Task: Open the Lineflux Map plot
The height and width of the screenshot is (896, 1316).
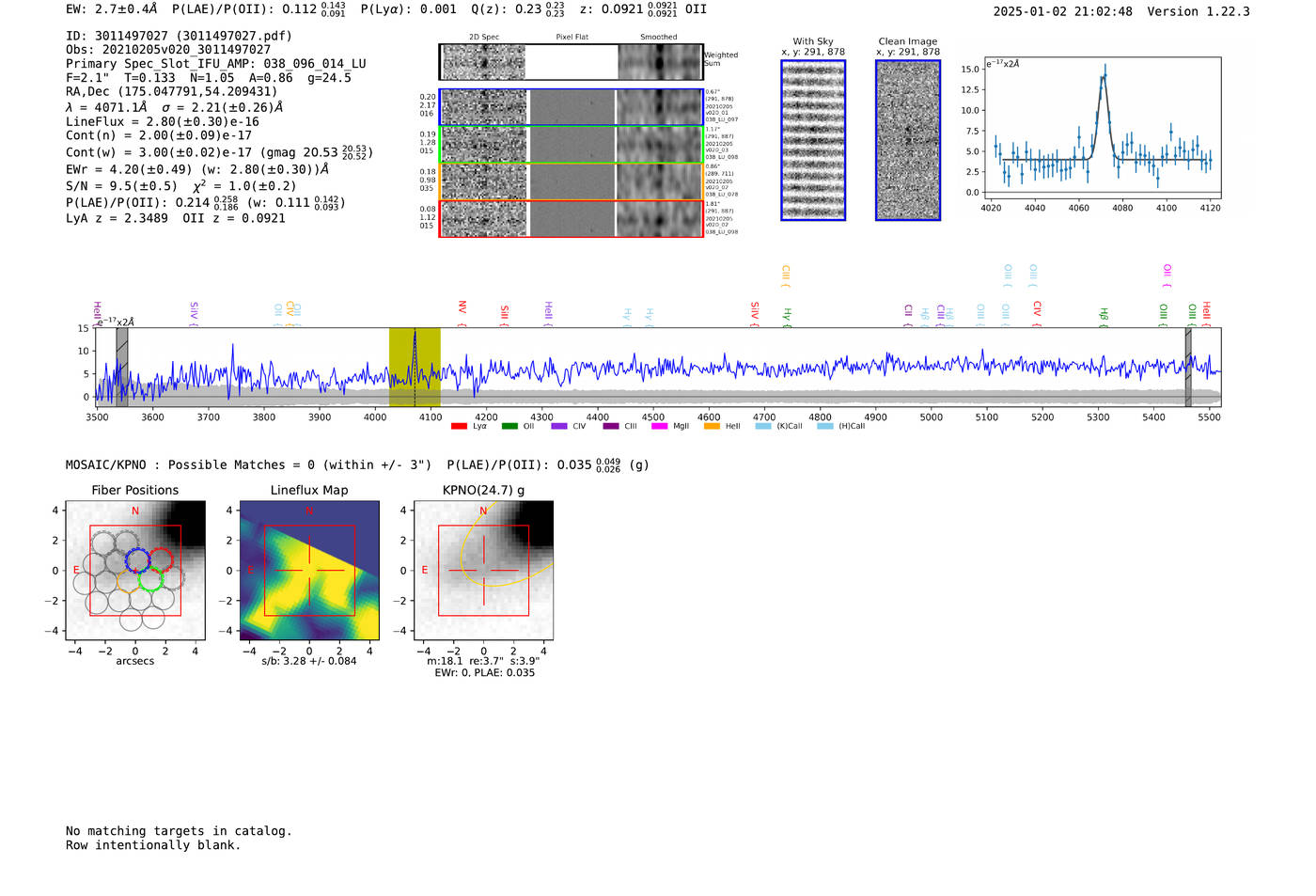Action: (x=309, y=570)
